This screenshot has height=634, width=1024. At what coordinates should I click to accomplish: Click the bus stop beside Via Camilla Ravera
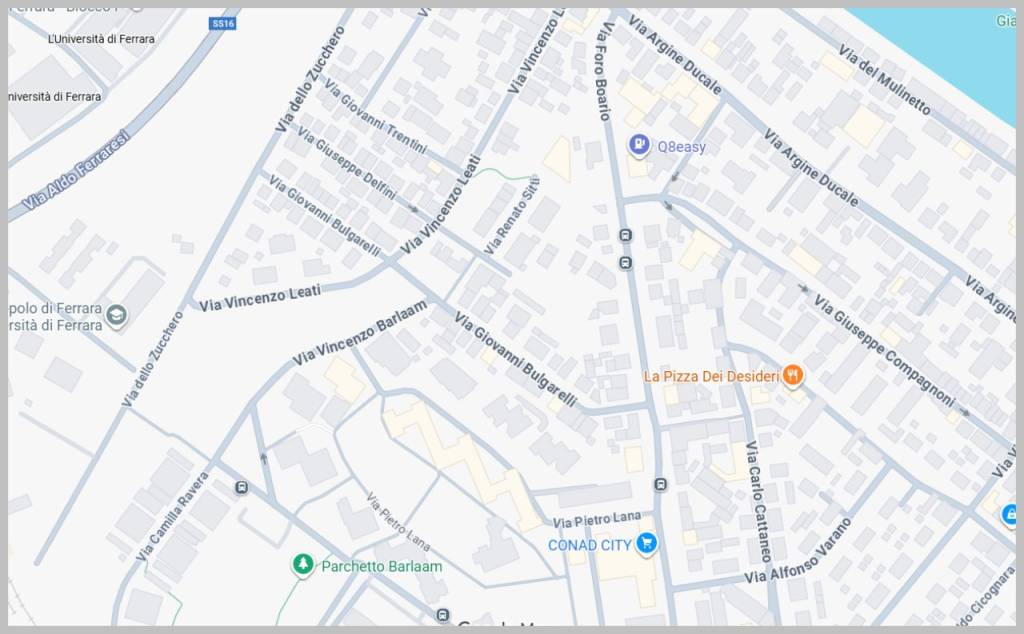tap(242, 487)
